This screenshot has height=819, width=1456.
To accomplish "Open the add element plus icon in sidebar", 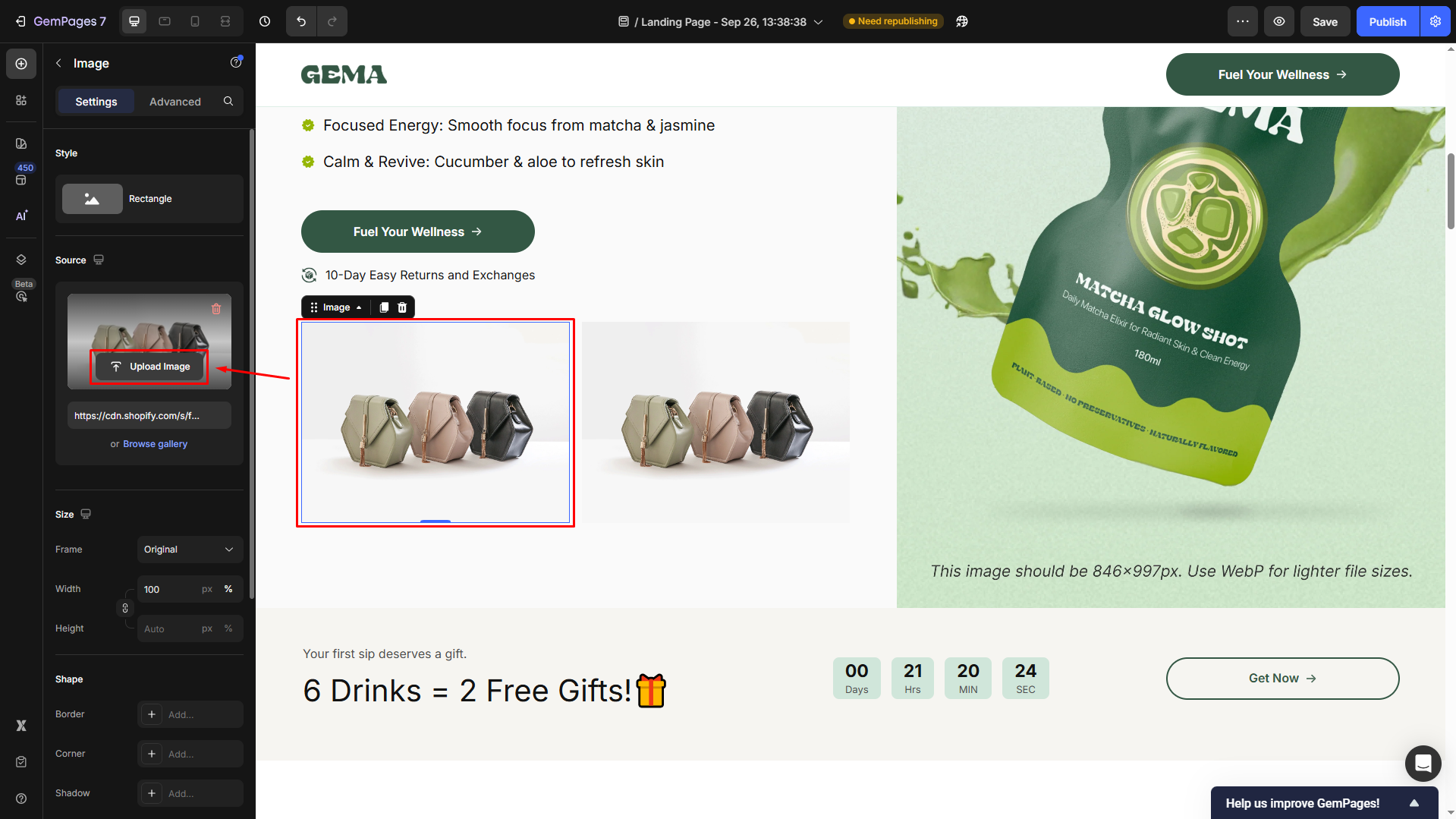I will tap(21, 64).
